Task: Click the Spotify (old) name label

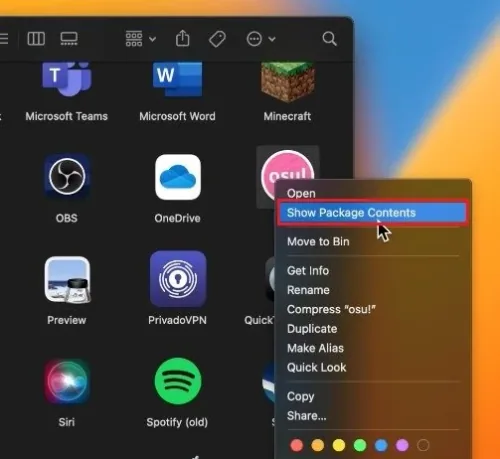Action: coord(177,422)
